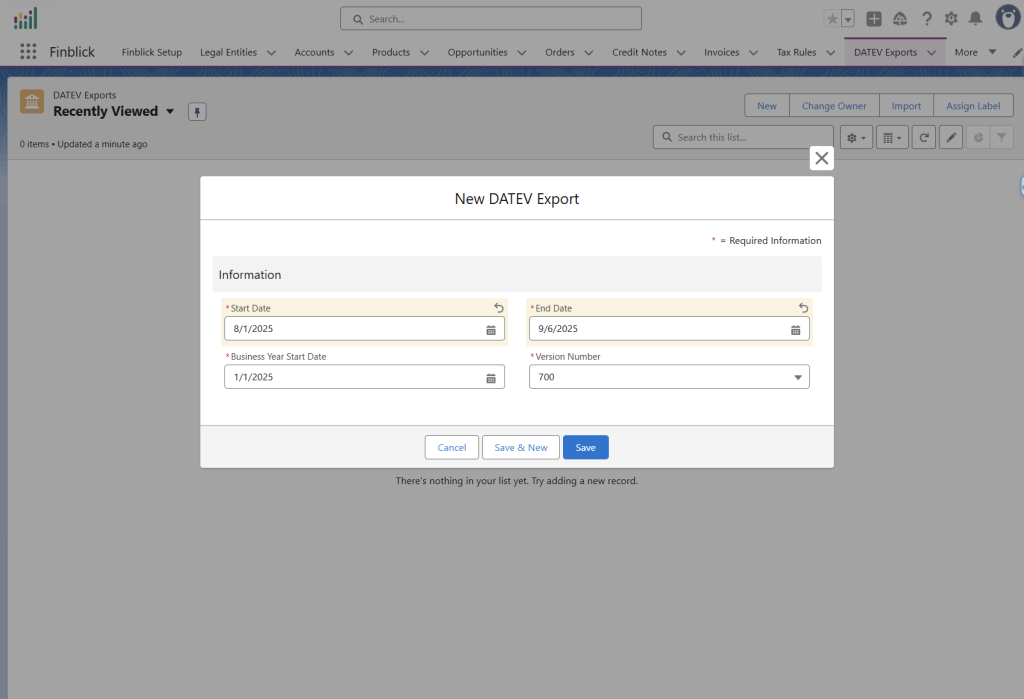1024x699 pixels.
Task: Expand the Version Number dropdown
Action: pyautogui.click(x=797, y=377)
